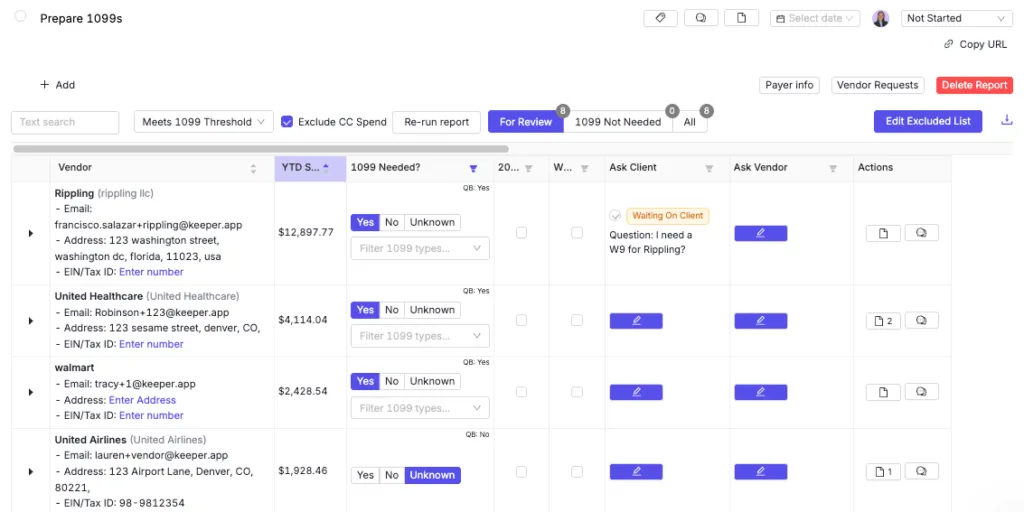1024x512 pixels.
Task: Click Enter Address link for walmart
Action: (142, 400)
